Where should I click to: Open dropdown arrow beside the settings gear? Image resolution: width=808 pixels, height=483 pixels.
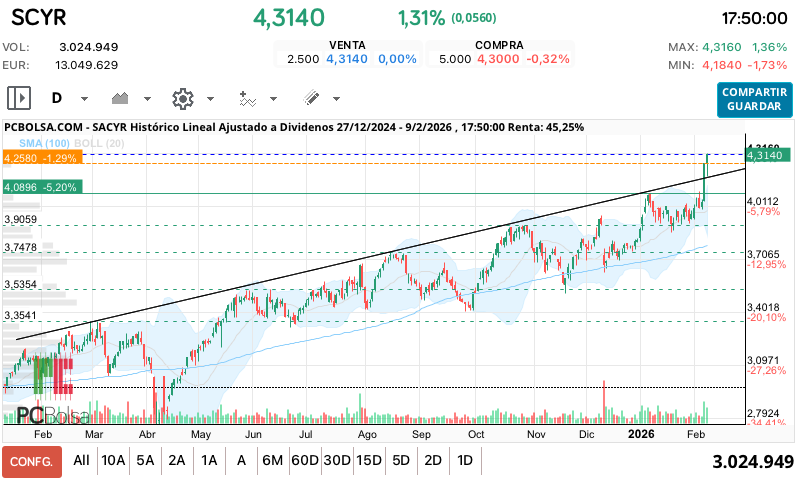(210, 99)
